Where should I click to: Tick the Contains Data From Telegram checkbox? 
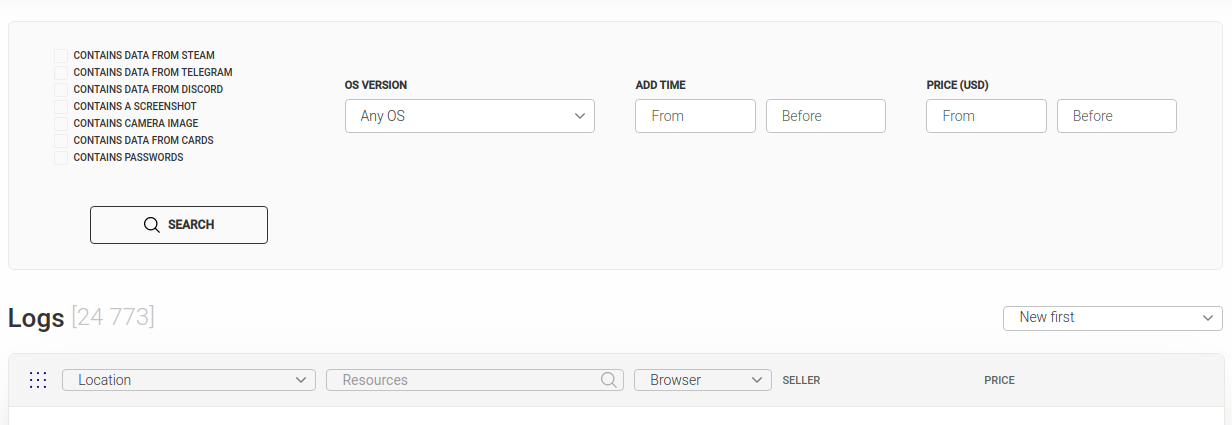[61, 73]
